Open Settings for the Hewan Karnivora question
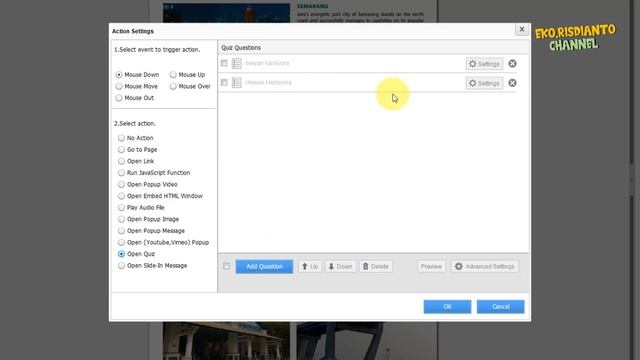The width and height of the screenshot is (640, 360). point(484,64)
